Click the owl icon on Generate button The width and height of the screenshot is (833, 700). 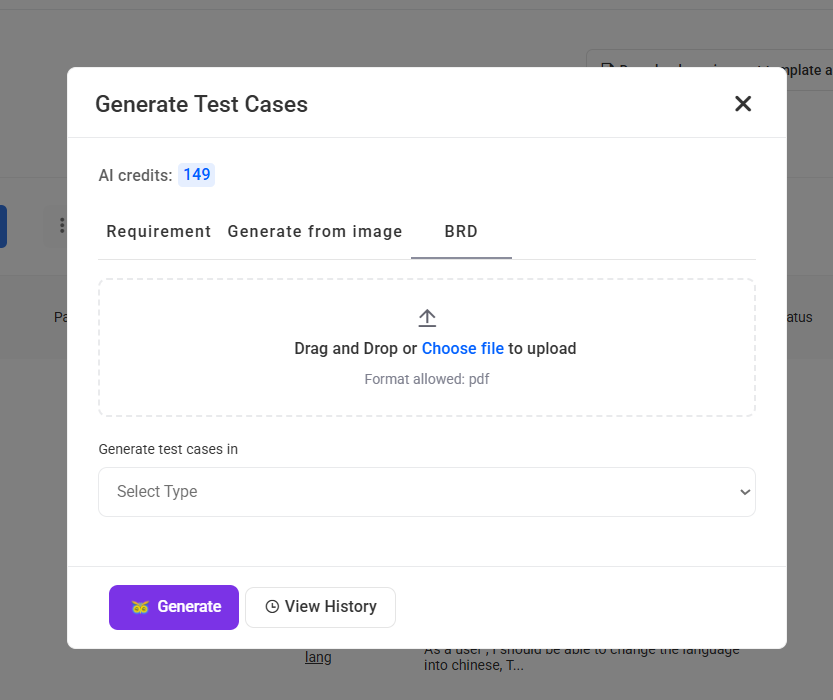tap(140, 607)
